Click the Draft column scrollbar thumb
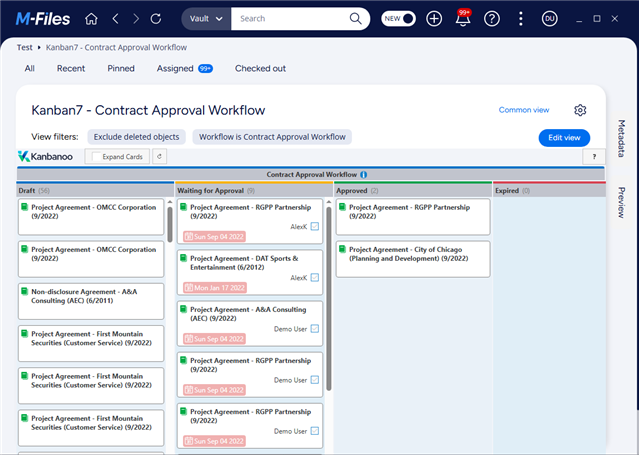Image resolution: width=639 pixels, height=455 pixels. [x=170, y=224]
